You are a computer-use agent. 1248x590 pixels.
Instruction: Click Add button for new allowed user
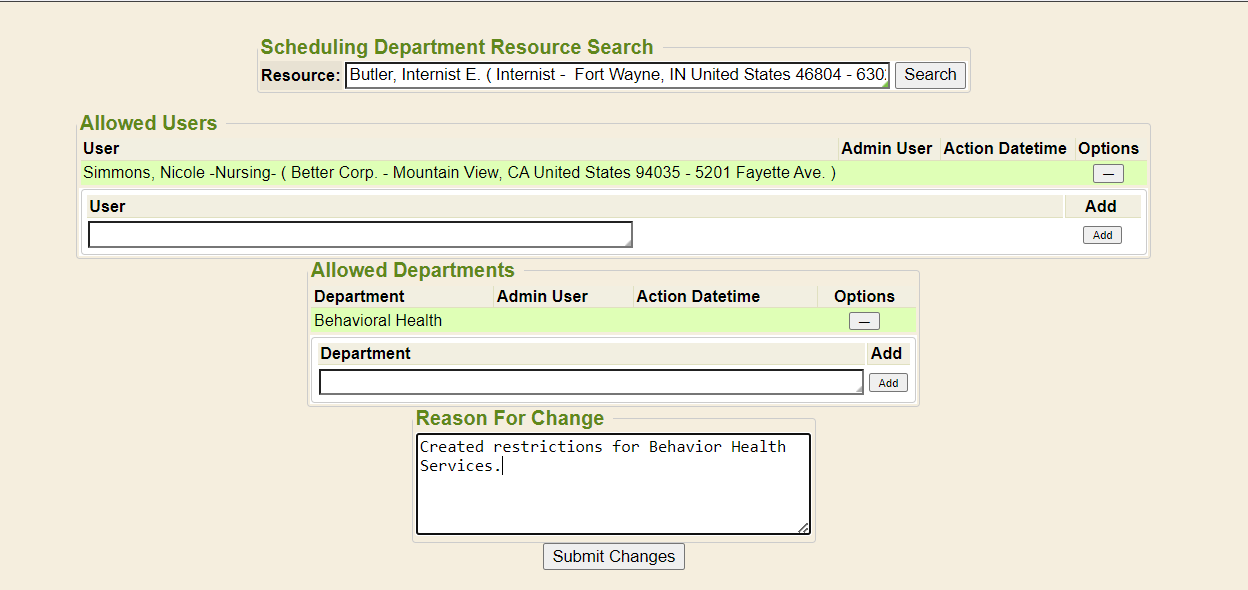point(1102,235)
